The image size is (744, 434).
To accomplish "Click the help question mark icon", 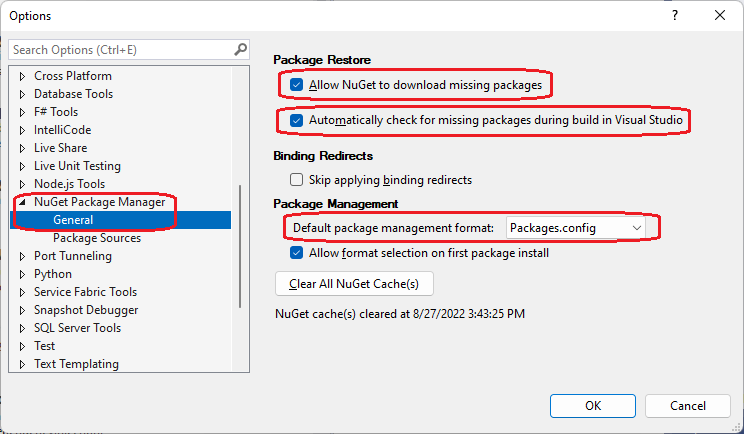I will click(675, 16).
